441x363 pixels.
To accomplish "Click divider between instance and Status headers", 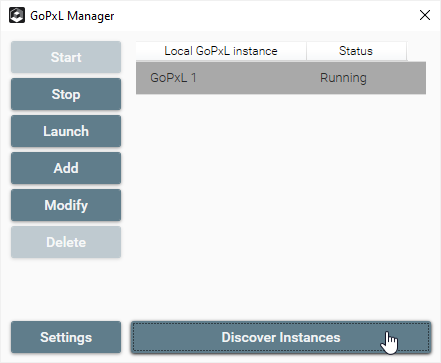I will tap(306, 51).
